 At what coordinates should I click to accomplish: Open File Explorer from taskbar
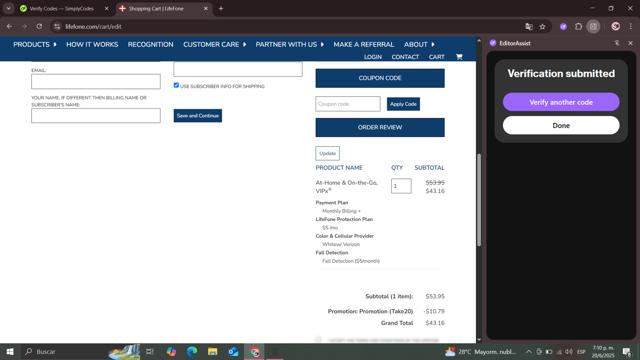213,351
